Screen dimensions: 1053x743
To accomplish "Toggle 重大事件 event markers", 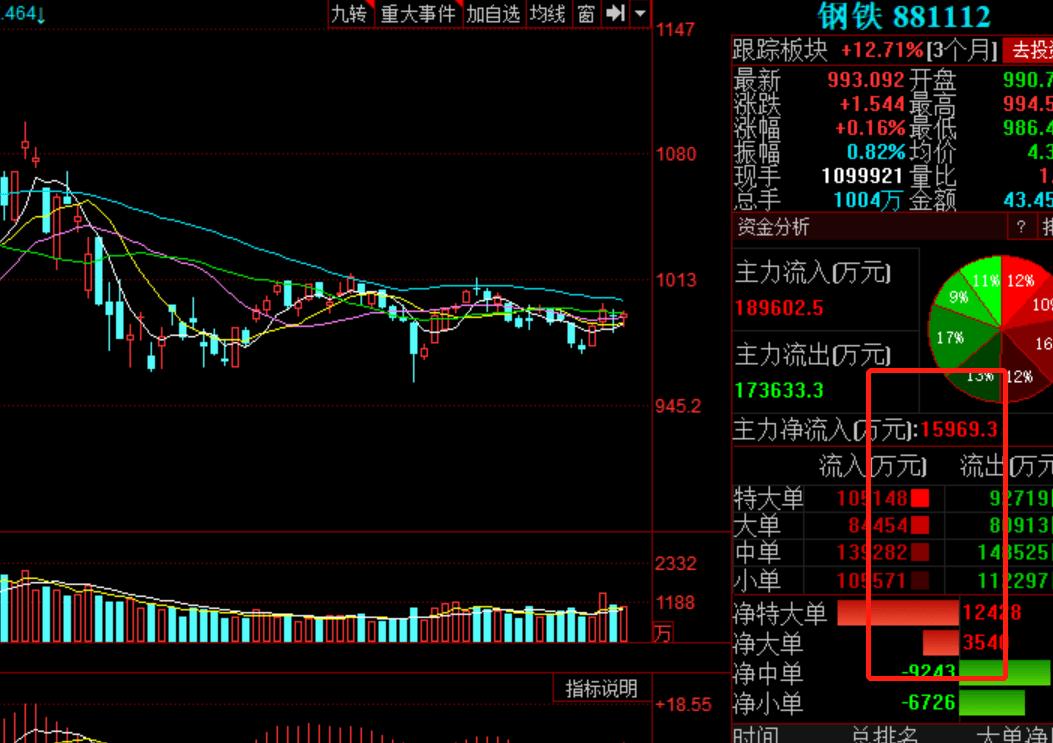I will [418, 14].
